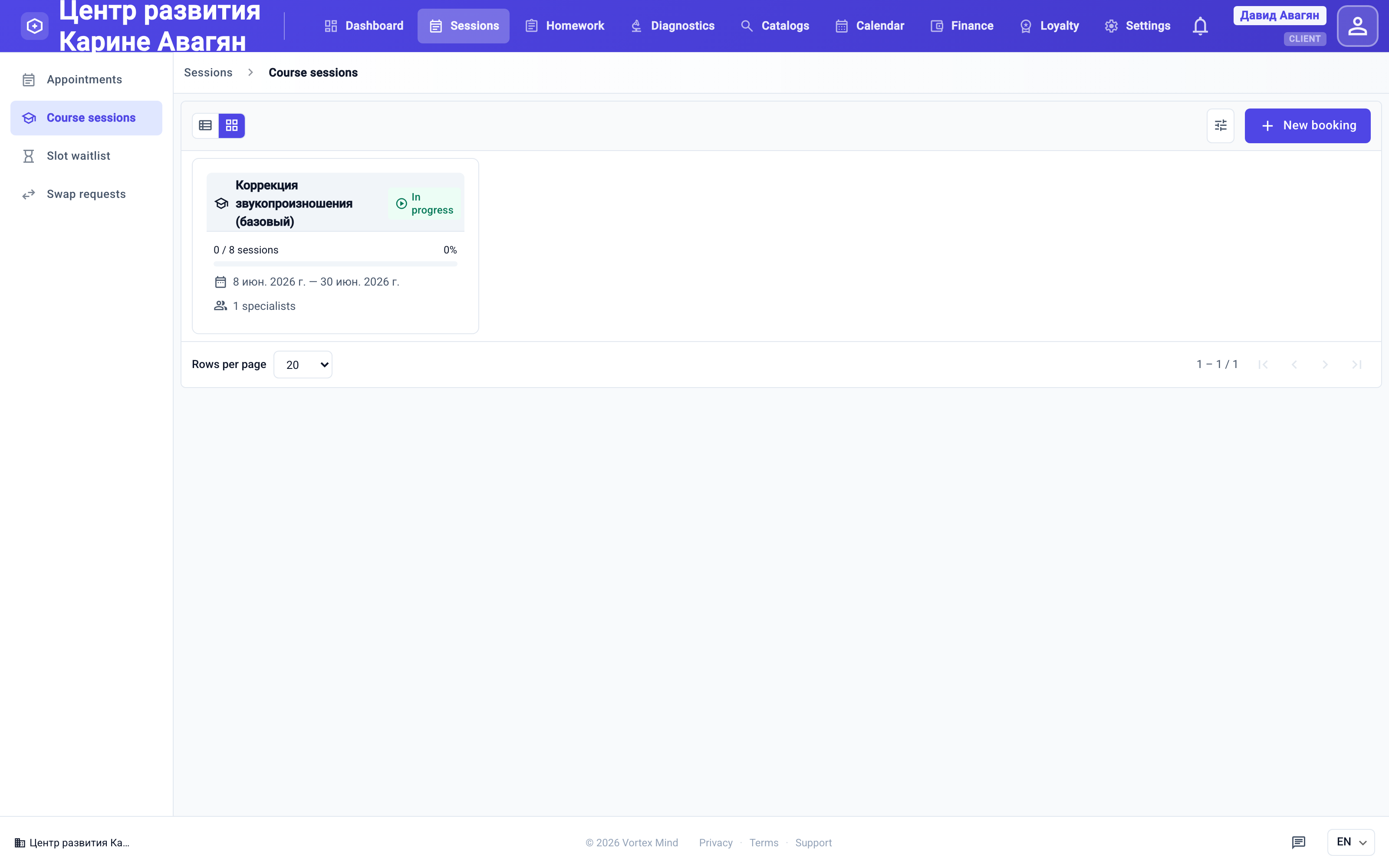Switch to table list view
1389x868 pixels.
coord(205,125)
